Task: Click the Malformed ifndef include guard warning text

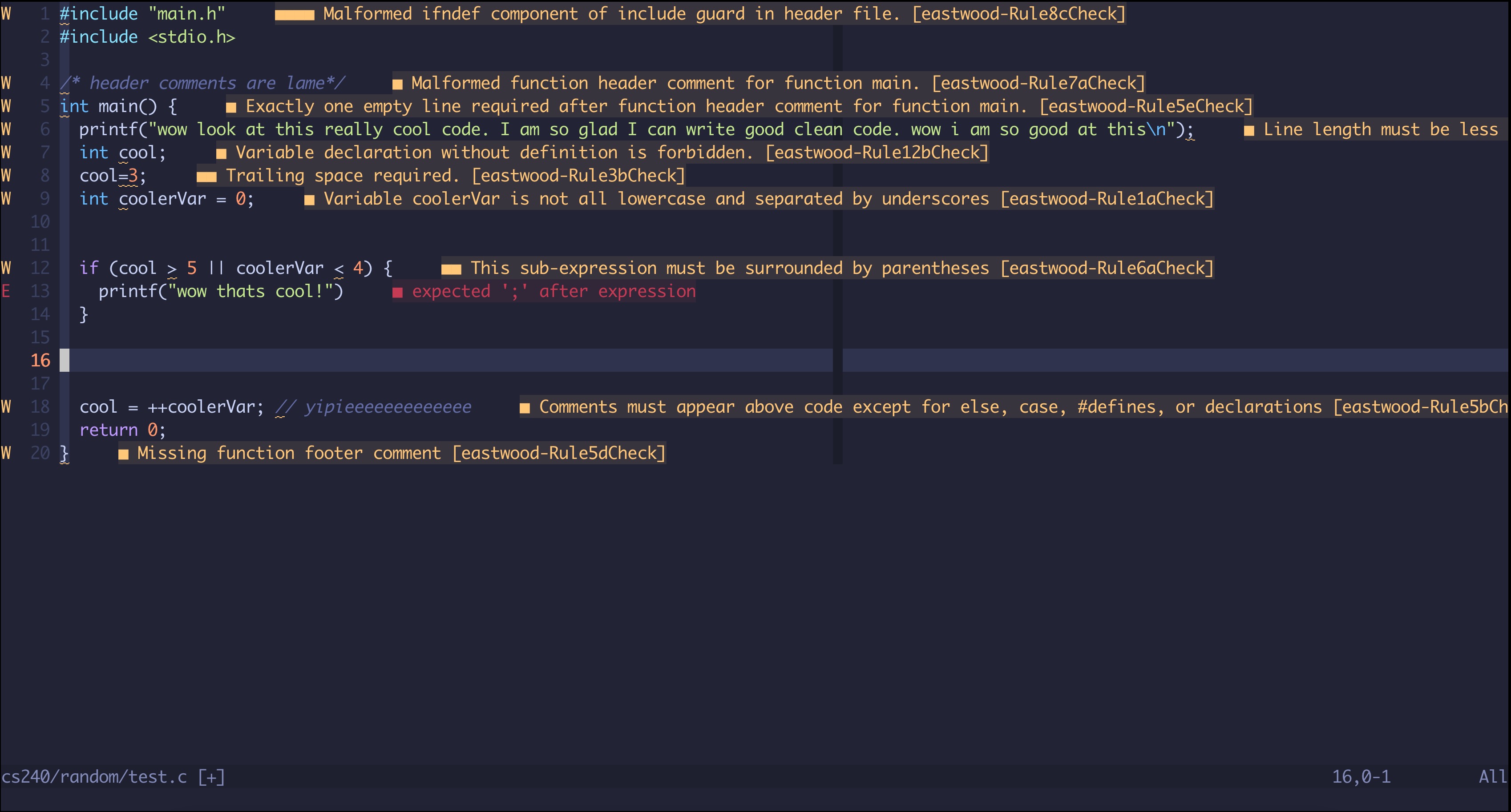Action: tap(722, 13)
